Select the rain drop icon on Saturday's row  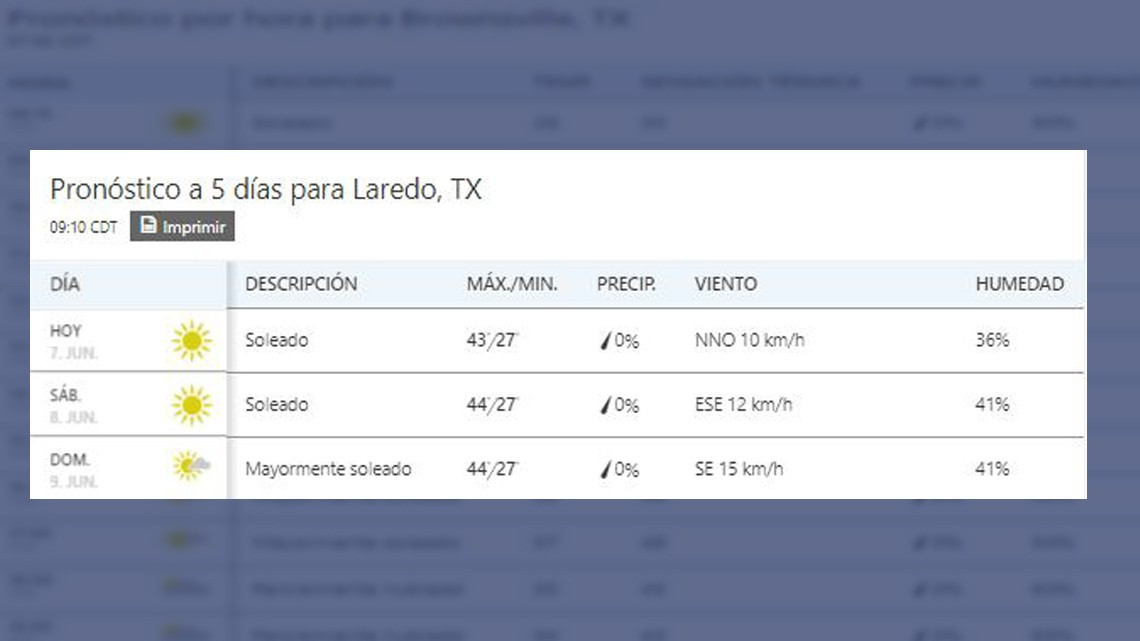click(x=606, y=405)
